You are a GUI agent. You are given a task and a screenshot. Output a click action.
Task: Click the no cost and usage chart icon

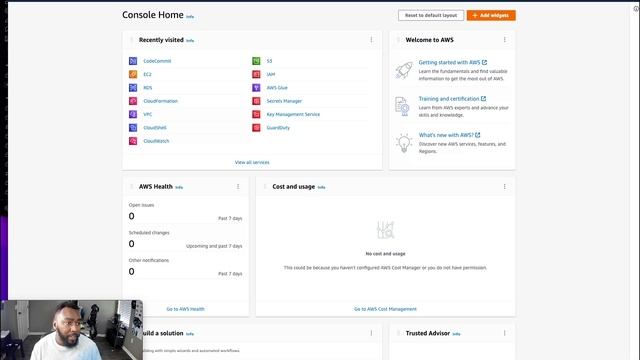point(385,230)
